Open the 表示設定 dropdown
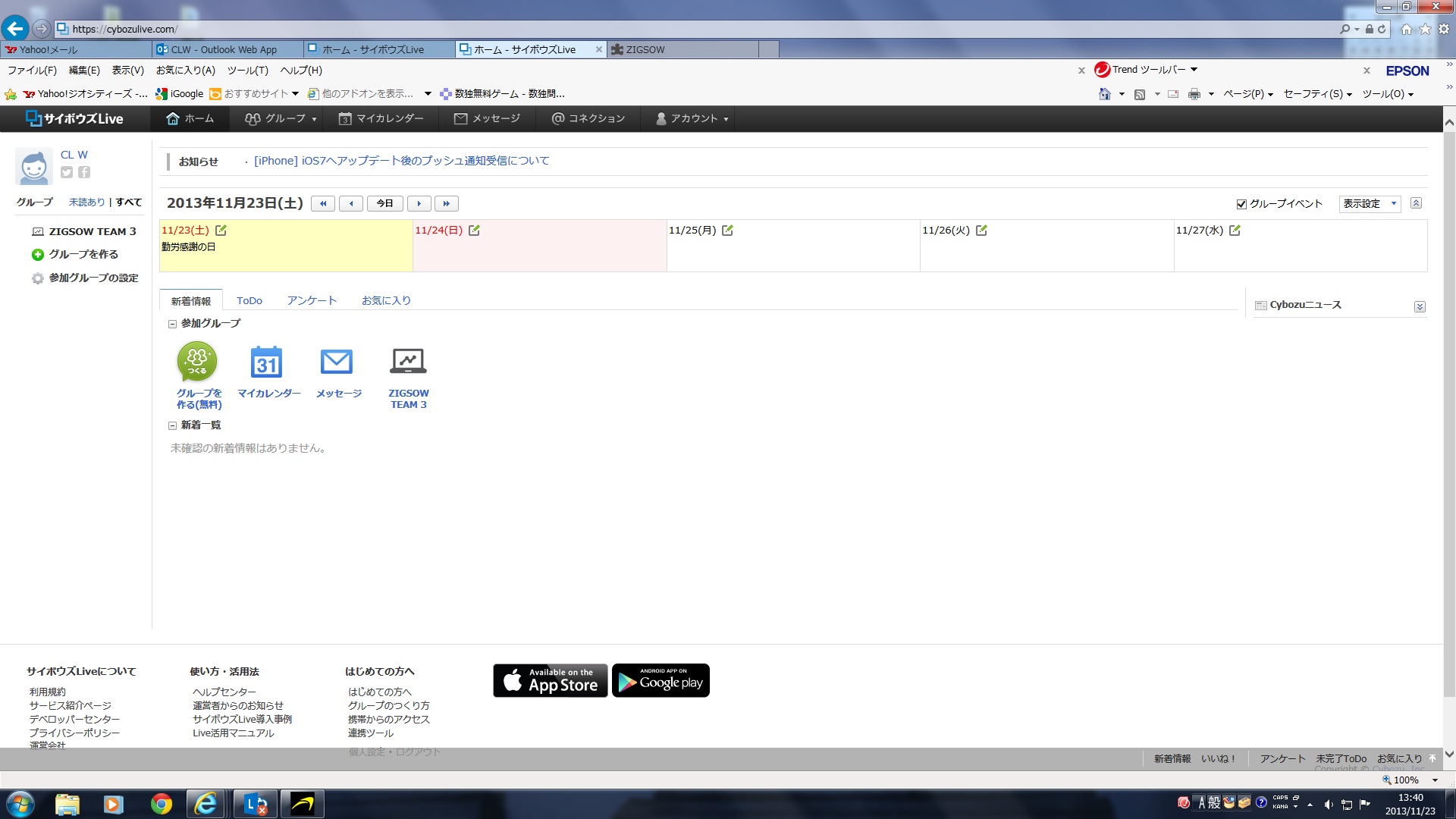Image resolution: width=1456 pixels, height=819 pixels. [1370, 203]
